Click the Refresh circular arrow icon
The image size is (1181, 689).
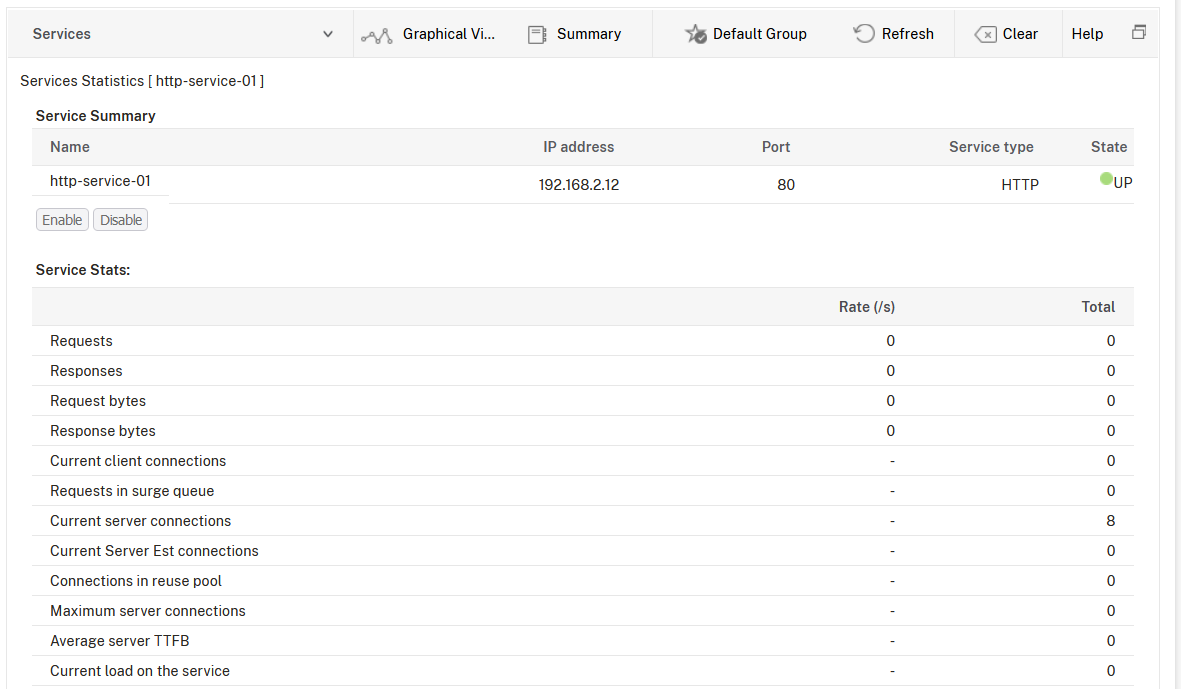(864, 34)
